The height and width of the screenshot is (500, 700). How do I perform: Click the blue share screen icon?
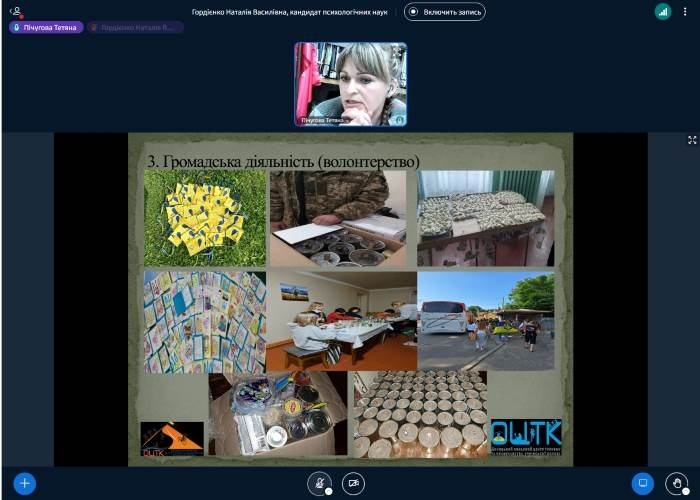(643, 484)
